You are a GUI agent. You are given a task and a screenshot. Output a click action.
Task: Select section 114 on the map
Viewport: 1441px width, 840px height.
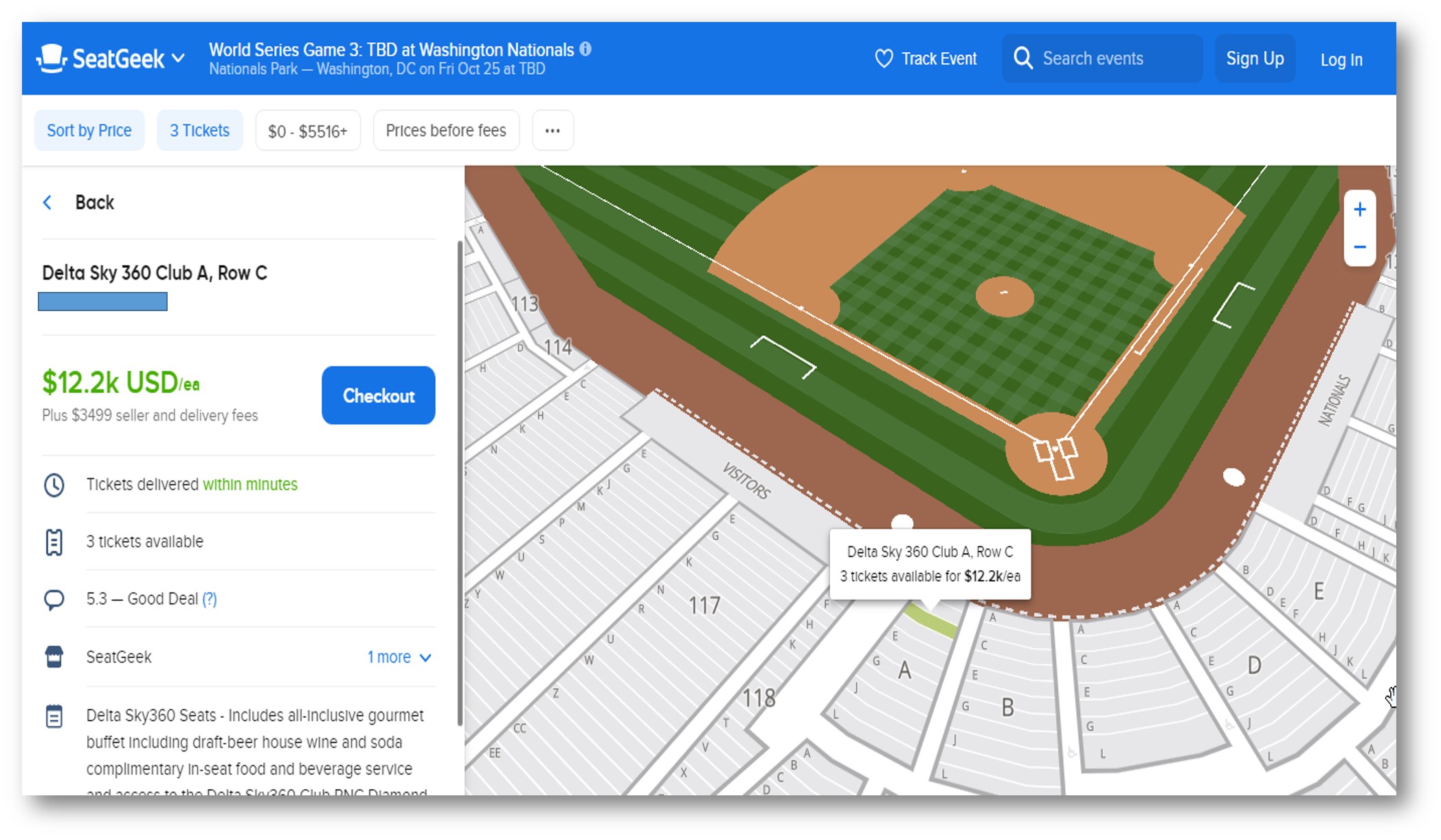point(557,347)
